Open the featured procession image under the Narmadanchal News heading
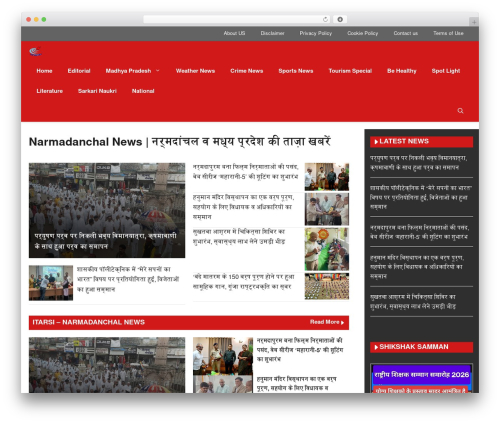Image resolution: width=500 pixels, height=423 pixels. [107, 210]
